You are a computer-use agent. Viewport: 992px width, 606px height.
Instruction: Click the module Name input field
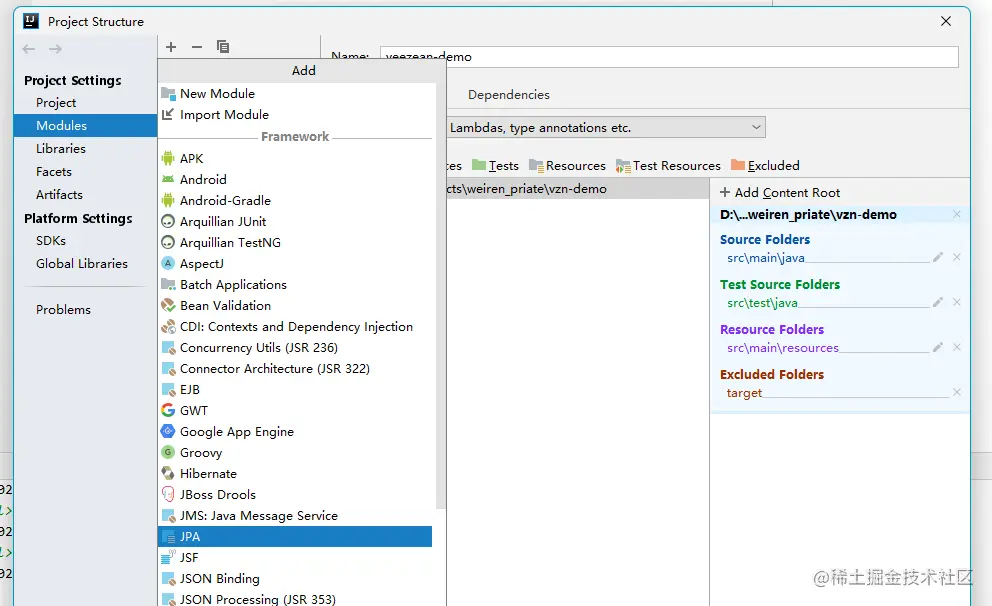669,56
